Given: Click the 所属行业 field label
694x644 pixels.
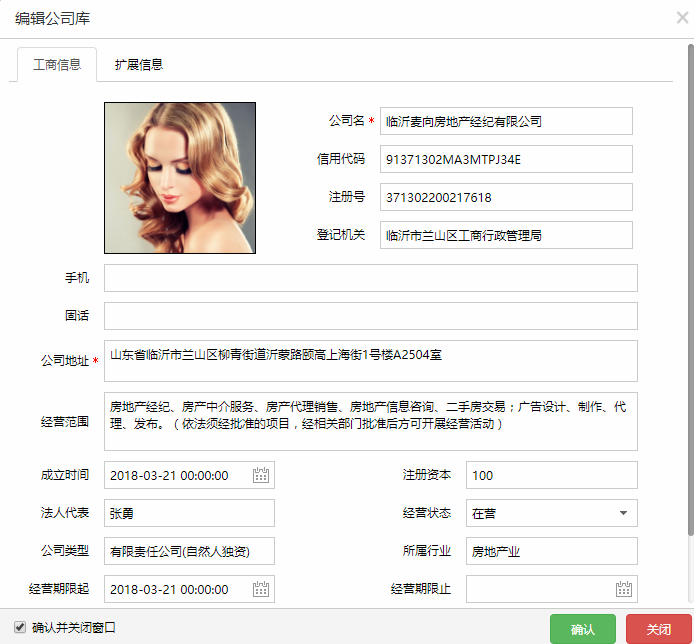Looking at the screenshot, I should [427, 551].
